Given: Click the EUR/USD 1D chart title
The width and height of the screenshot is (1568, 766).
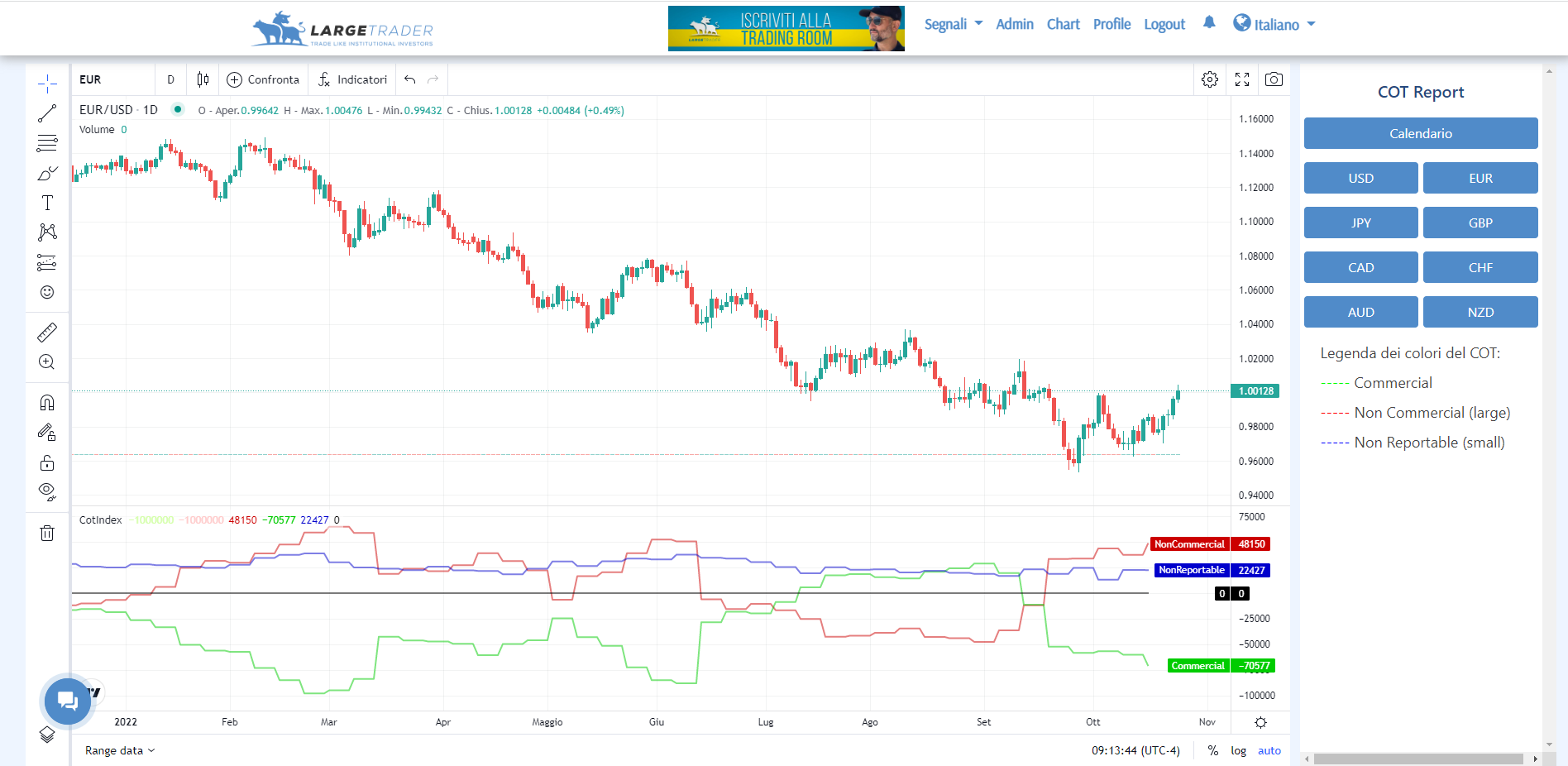Looking at the screenshot, I should point(118,110).
